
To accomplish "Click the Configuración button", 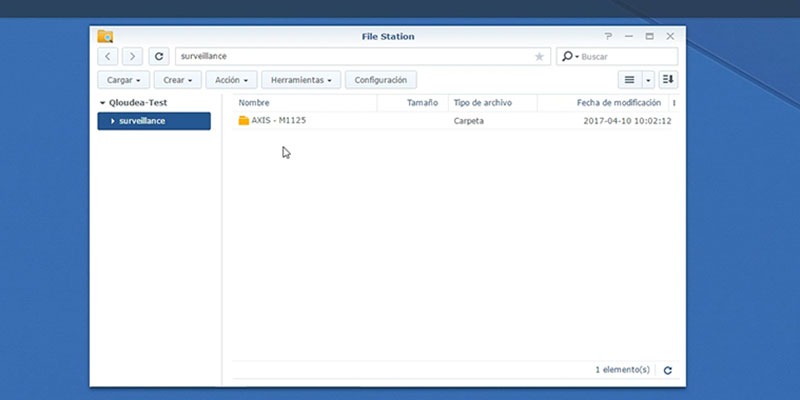I will pyautogui.click(x=381, y=80).
